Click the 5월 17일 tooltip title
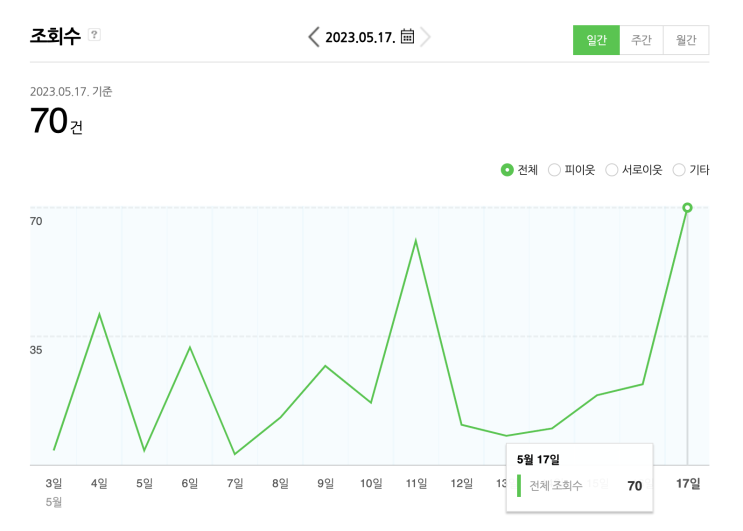The image size is (743, 531). (538, 459)
